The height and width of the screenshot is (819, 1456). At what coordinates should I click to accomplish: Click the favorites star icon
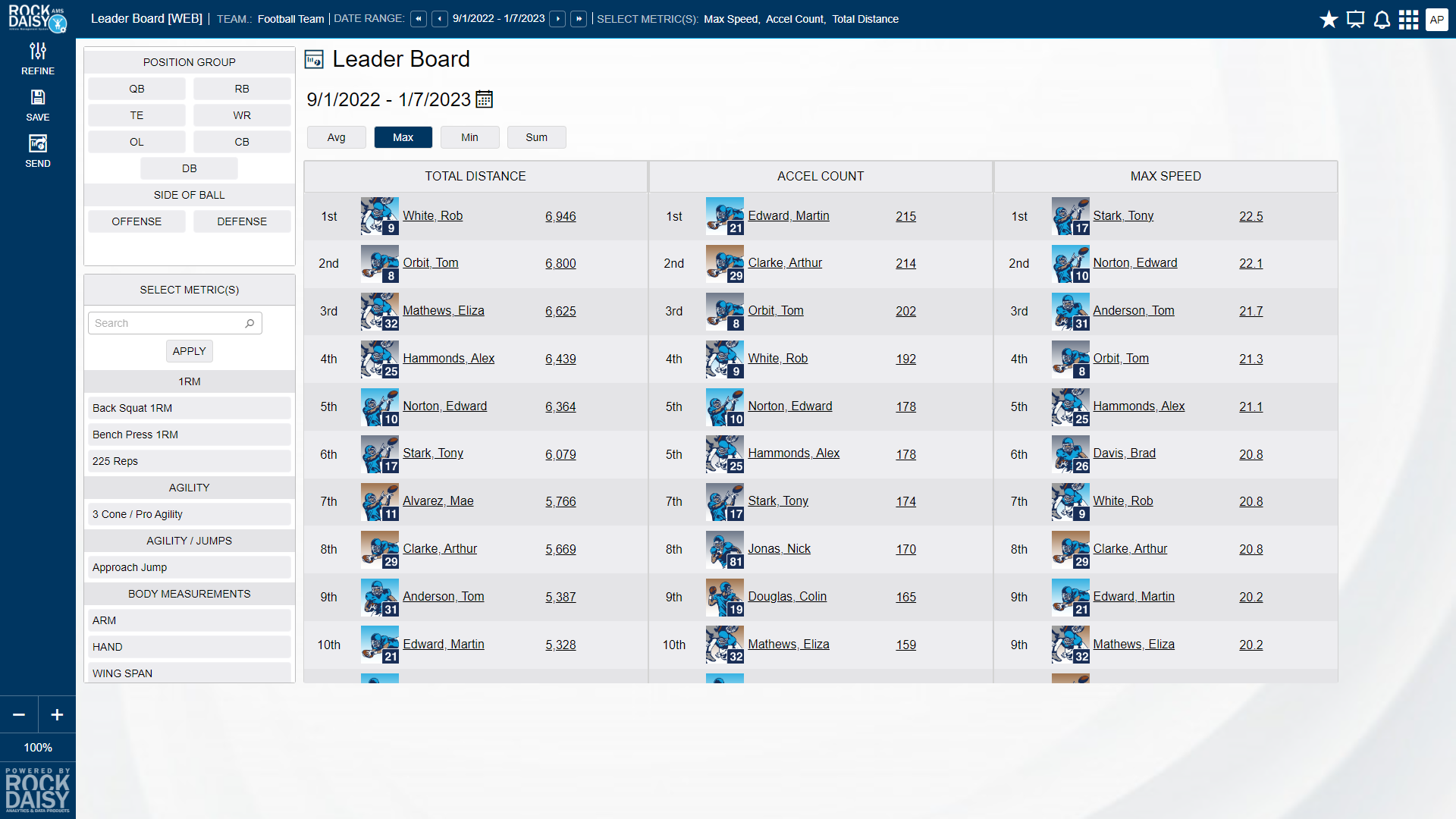[x=1329, y=20]
